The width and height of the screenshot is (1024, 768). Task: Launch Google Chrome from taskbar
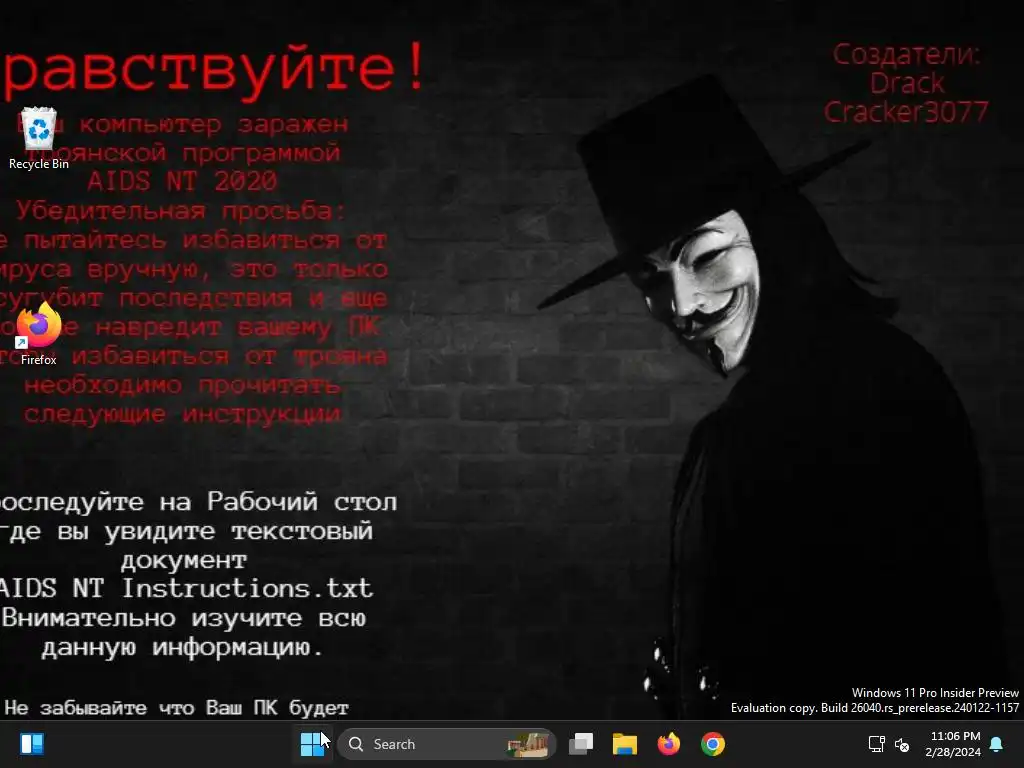tap(712, 744)
